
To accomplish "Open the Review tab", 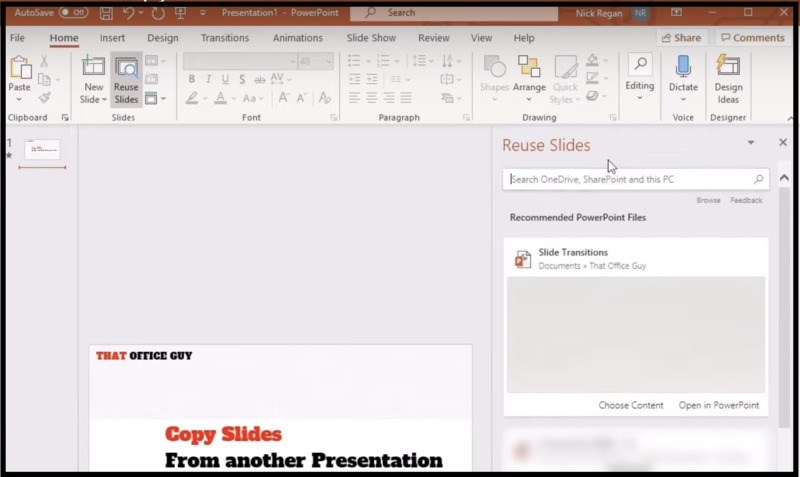I will pyautogui.click(x=434, y=38).
